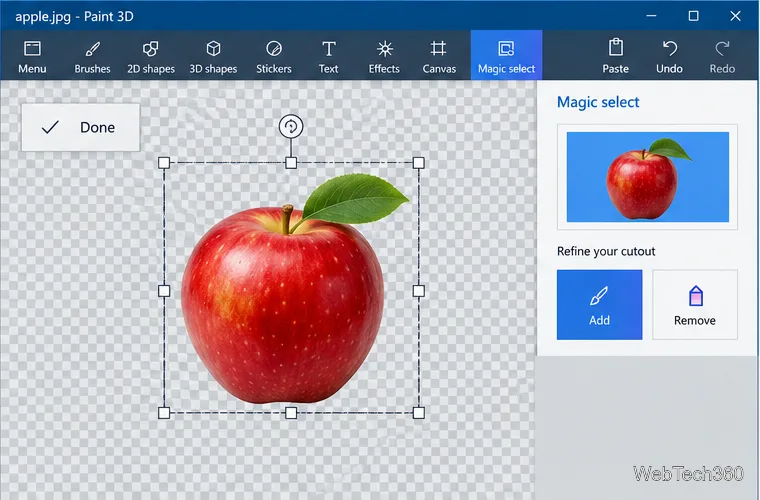Click top-right selection corner handle
The width and height of the screenshot is (760, 500).
[x=419, y=163]
